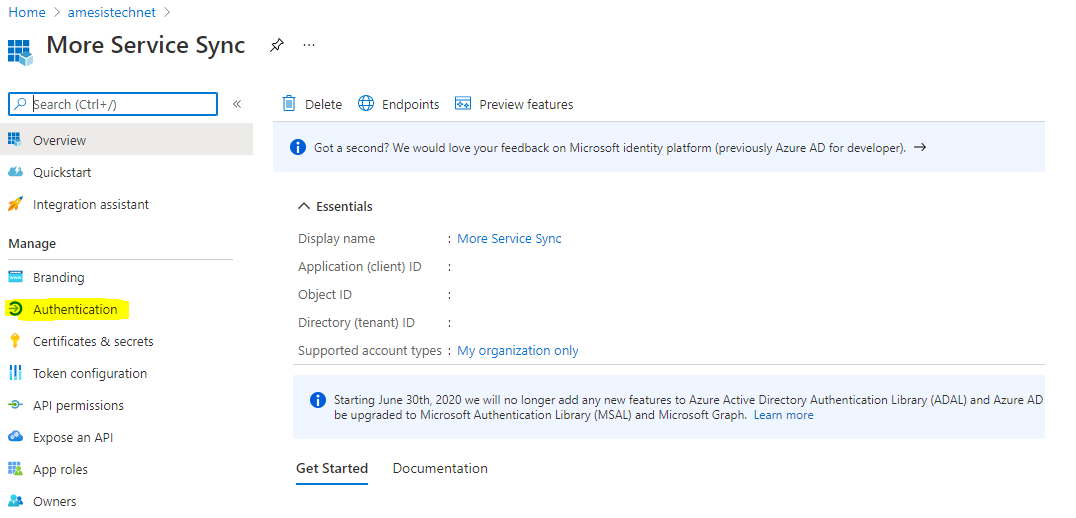Viewport: 1076px width, 518px height.
Task: Click the amesistechnet breadcrumb link
Action: [x=112, y=12]
